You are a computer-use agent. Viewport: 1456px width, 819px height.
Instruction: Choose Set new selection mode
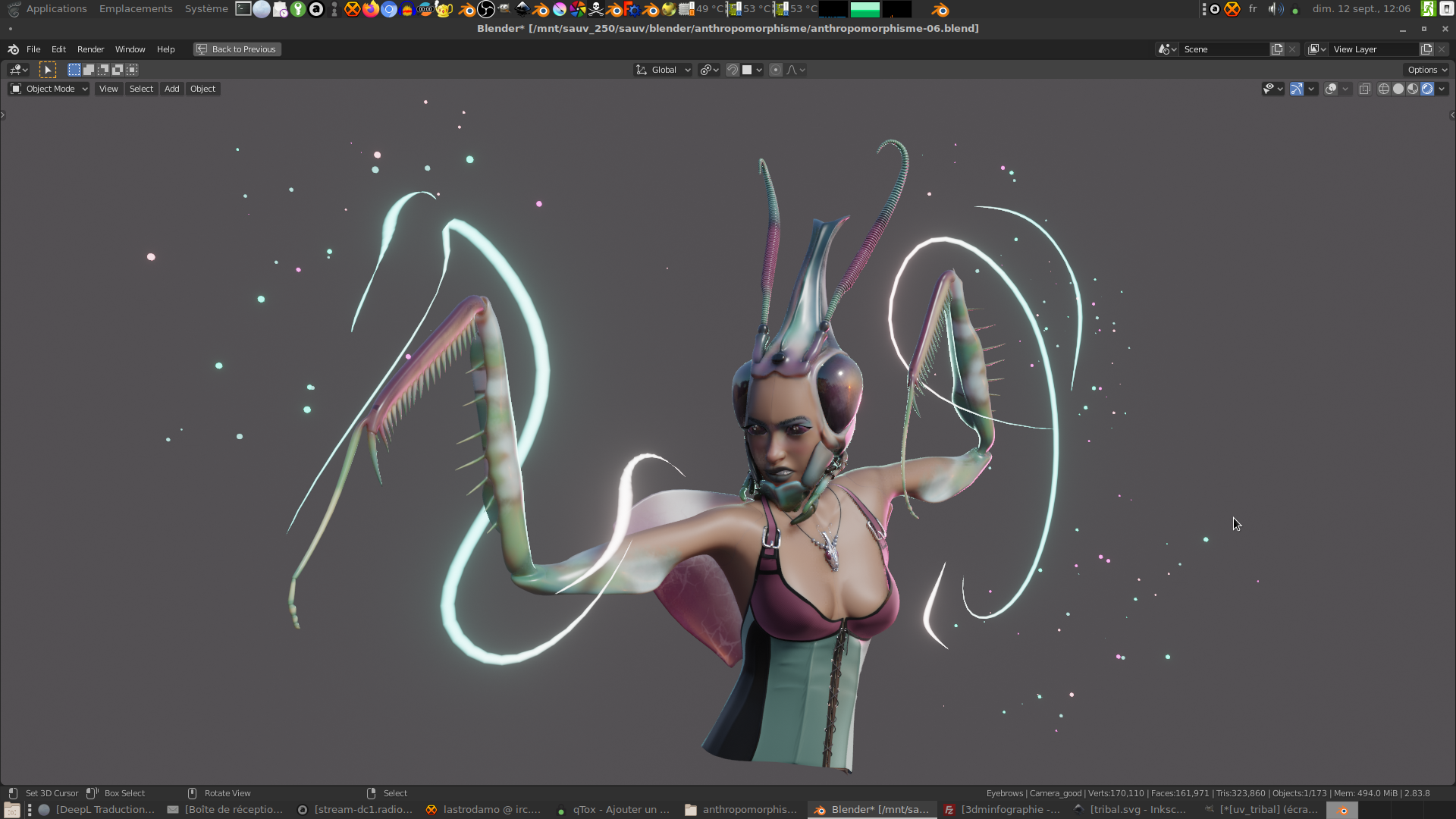[74, 70]
